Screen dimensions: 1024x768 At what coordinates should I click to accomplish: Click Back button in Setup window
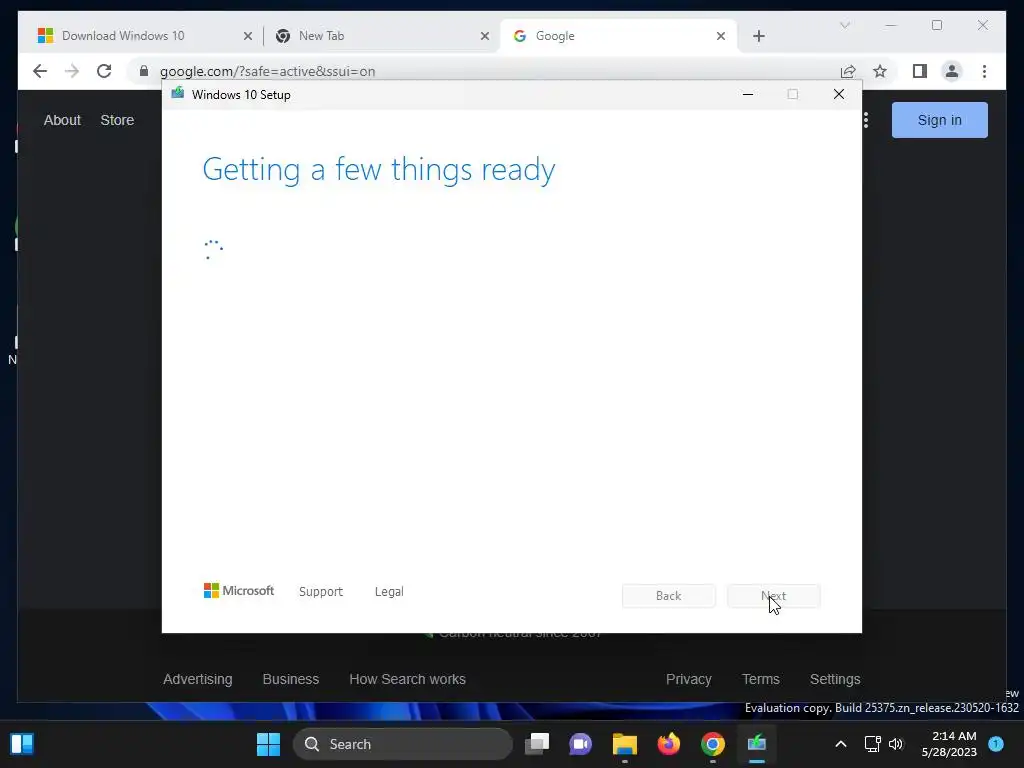tap(668, 596)
